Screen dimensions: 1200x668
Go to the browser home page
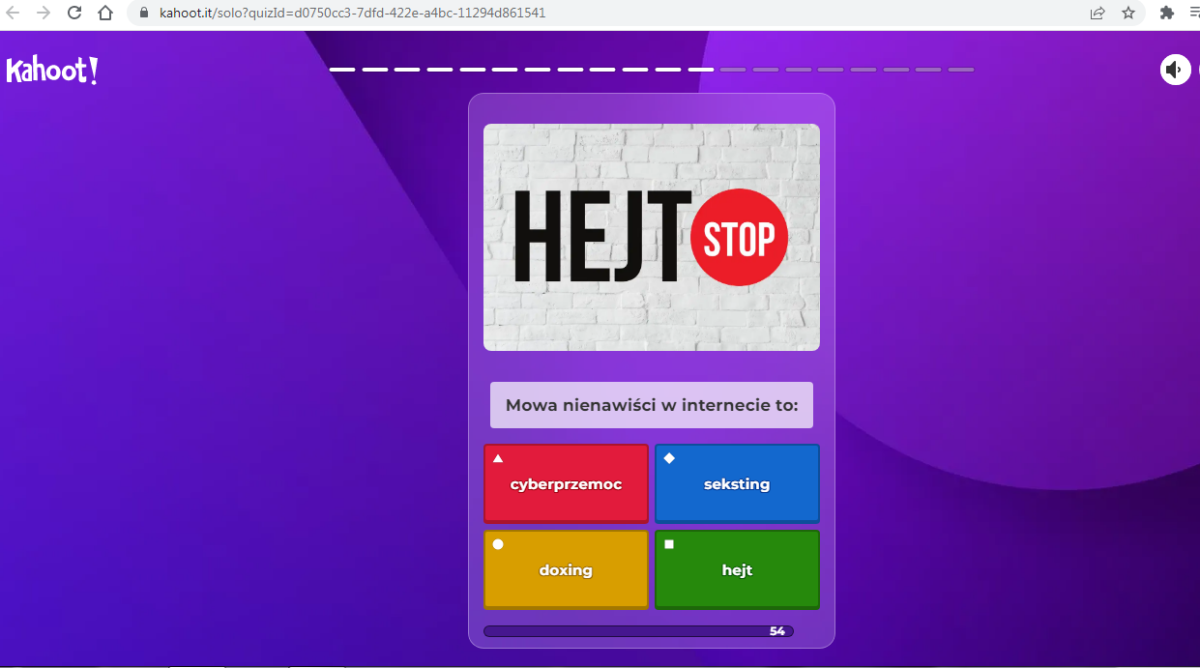105,13
